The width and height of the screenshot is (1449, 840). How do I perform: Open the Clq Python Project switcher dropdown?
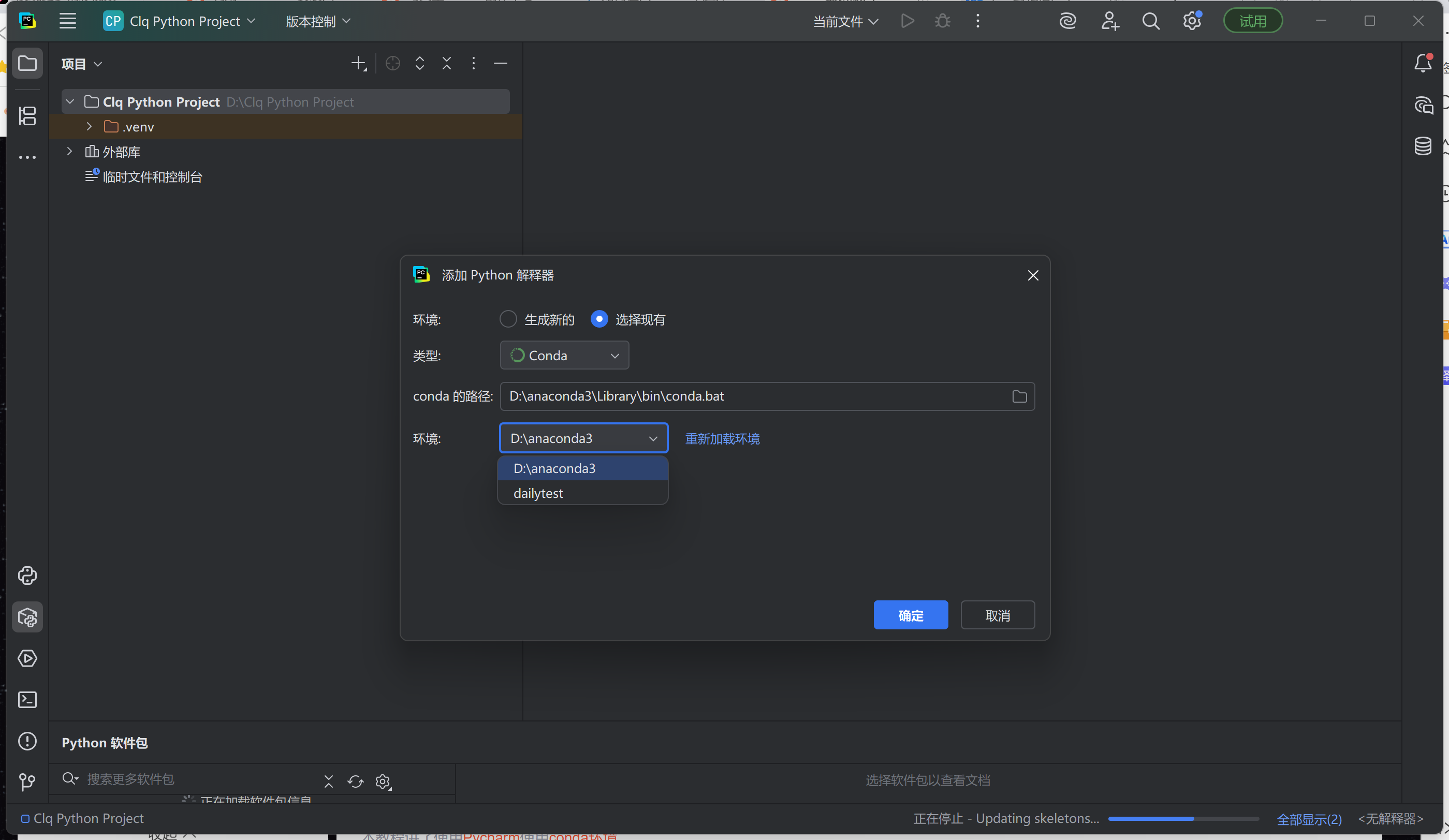pyautogui.click(x=179, y=21)
